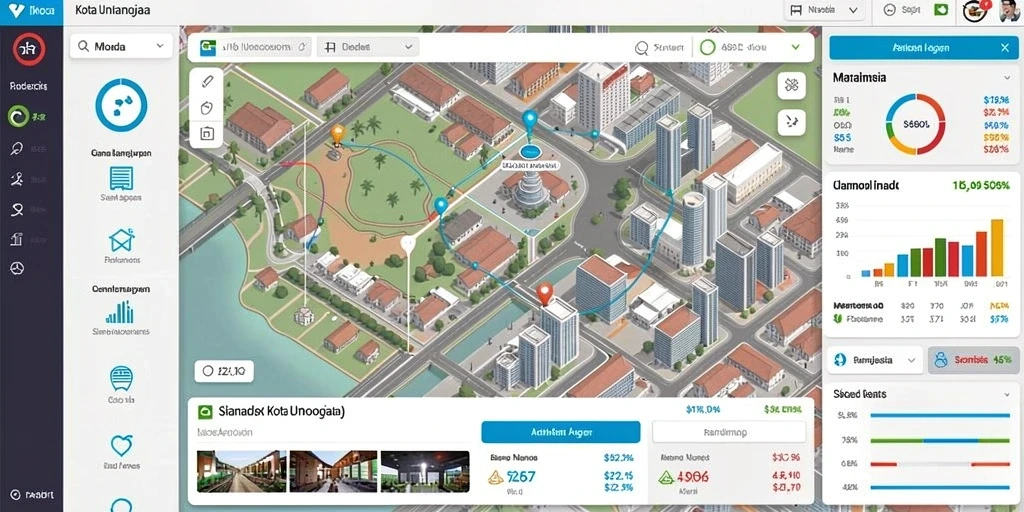Collapse the Matamsia panel chevron
Image resolution: width=1024 pixels, height=512 pixels.
point(1007,78)
